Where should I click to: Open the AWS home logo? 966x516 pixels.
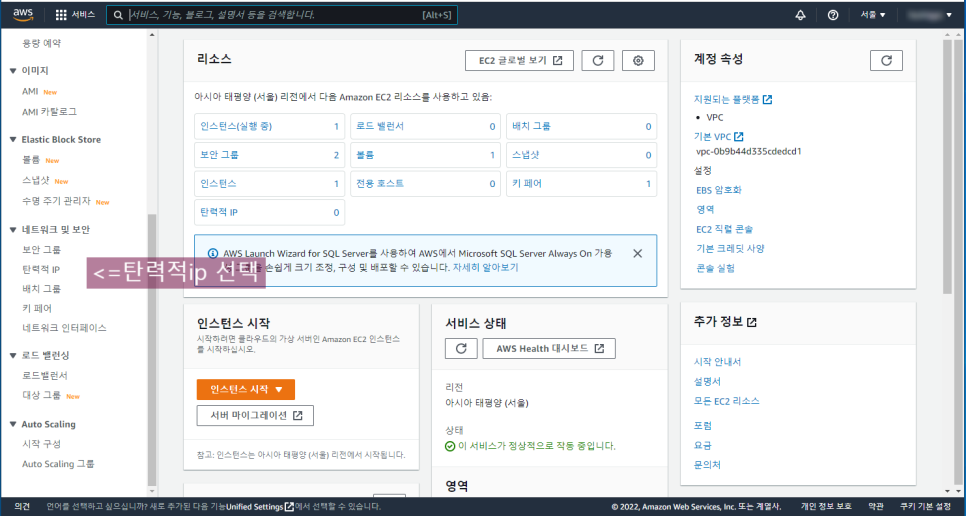(23, 14)
